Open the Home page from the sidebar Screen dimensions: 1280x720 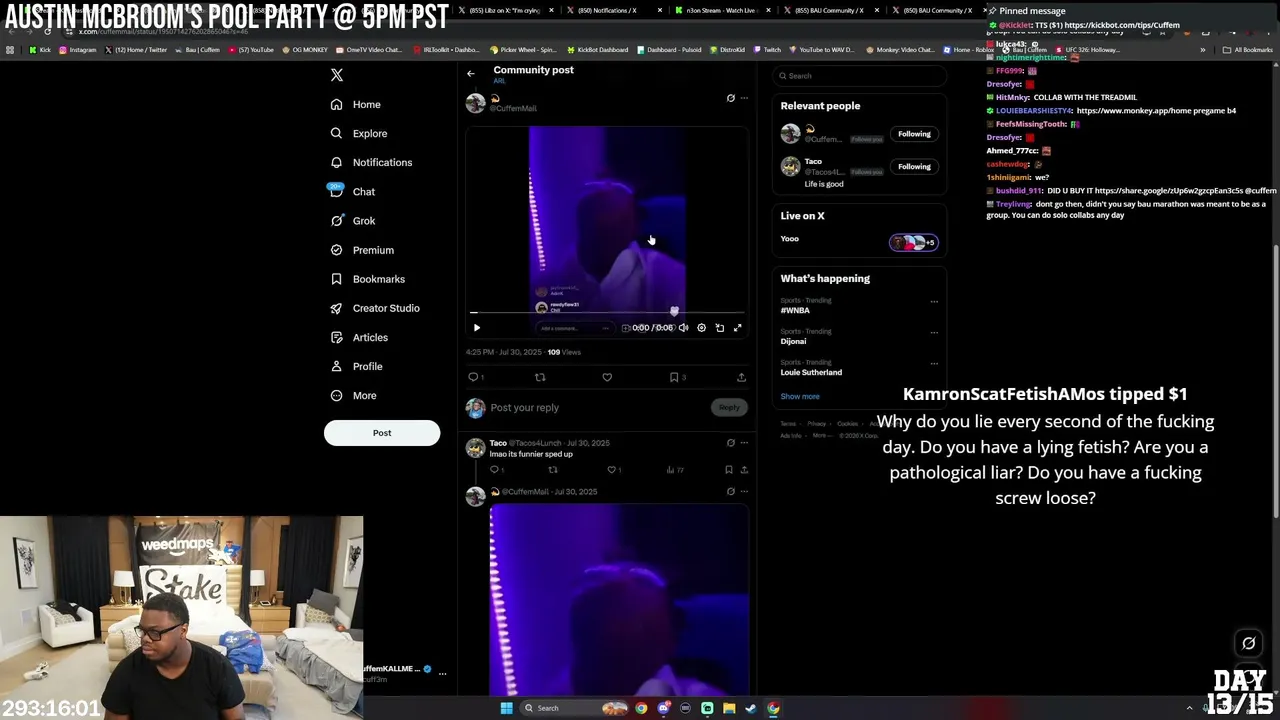[x=356, y=104]
